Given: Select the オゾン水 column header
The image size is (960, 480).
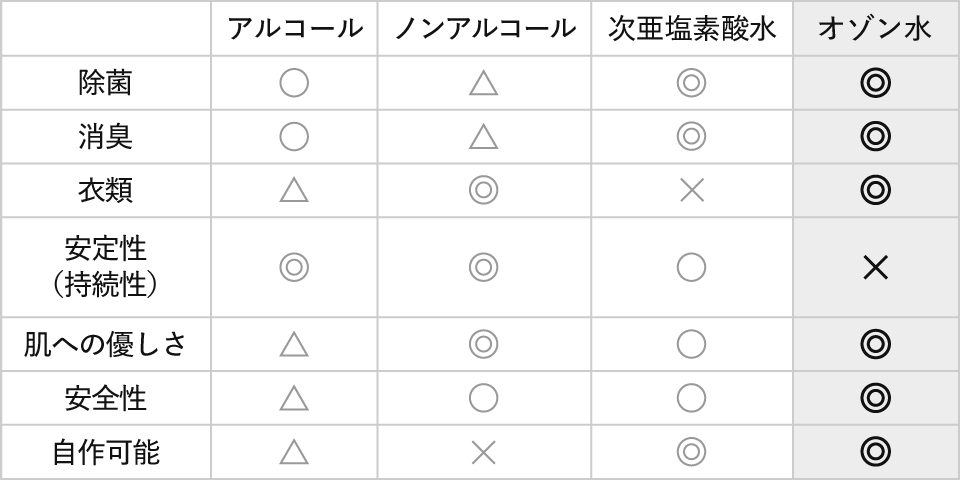Looking at the screenshot, I should click(875, 29).
